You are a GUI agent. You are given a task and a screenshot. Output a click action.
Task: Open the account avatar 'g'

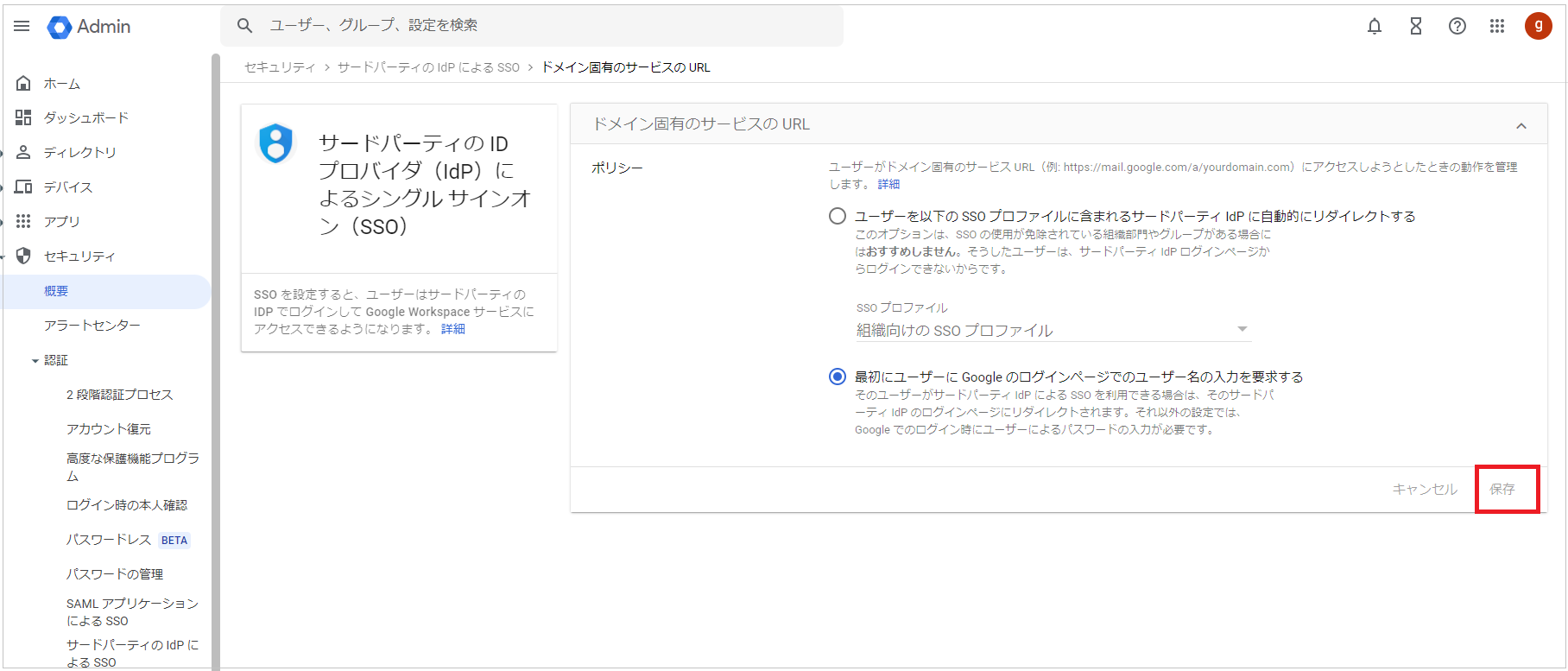click(1539, 26)
